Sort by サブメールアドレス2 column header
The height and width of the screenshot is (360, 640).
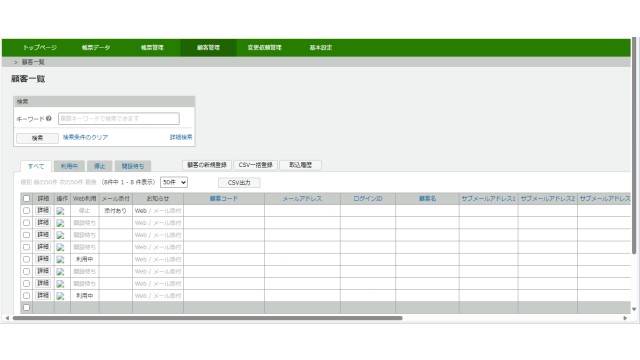click(548, 199)
